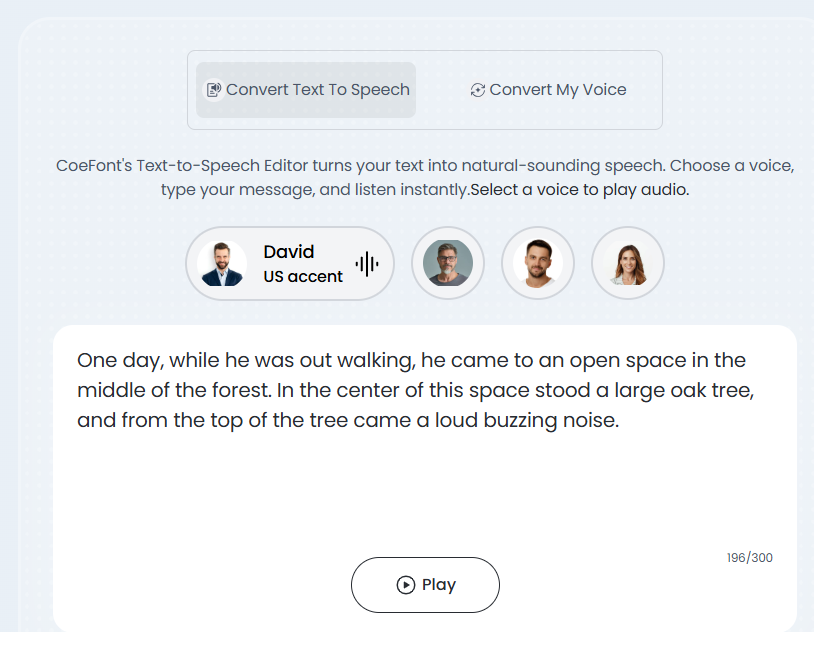Click the audio waveform icon beside David
The width and height of the screenshot is (814, 652).
point(367,264)
